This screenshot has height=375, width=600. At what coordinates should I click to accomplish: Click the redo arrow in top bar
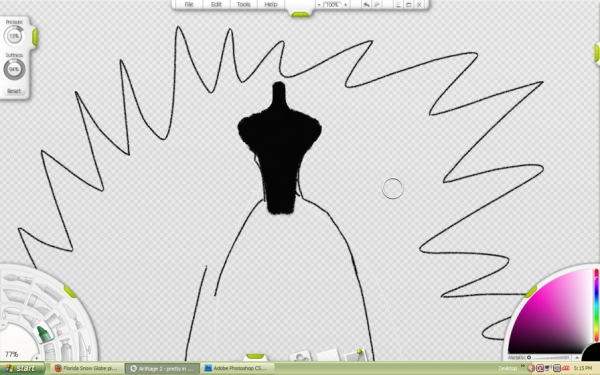(376, 5)
